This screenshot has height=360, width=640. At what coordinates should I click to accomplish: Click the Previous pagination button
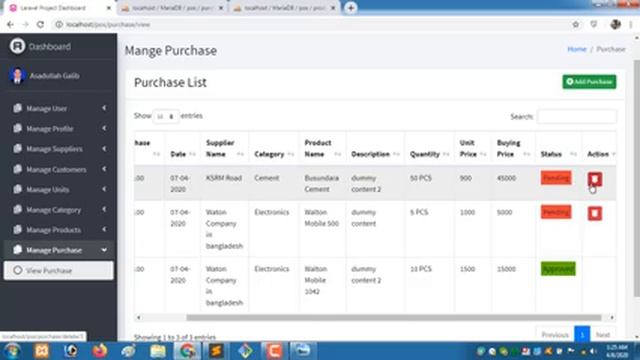pyautogui.click(x=555, y=335)
